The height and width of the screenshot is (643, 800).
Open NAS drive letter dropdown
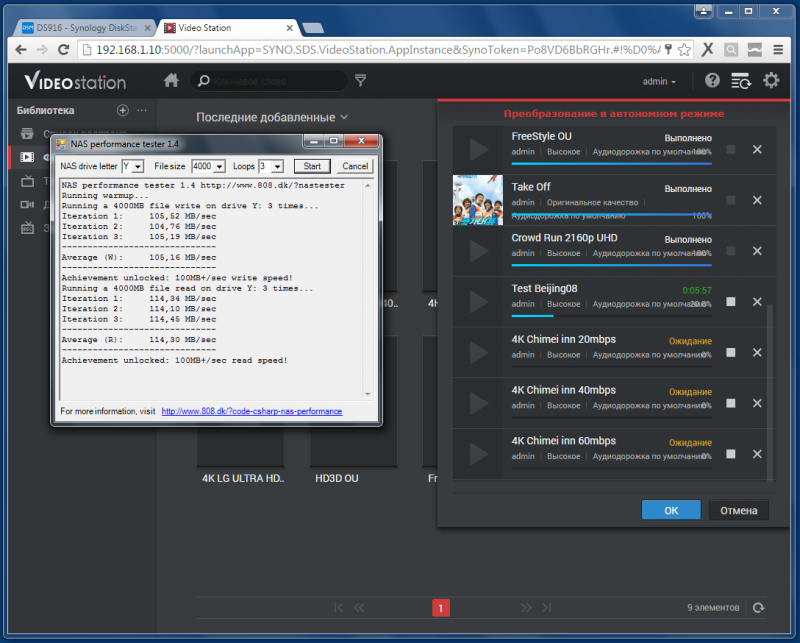pos(138,166)
